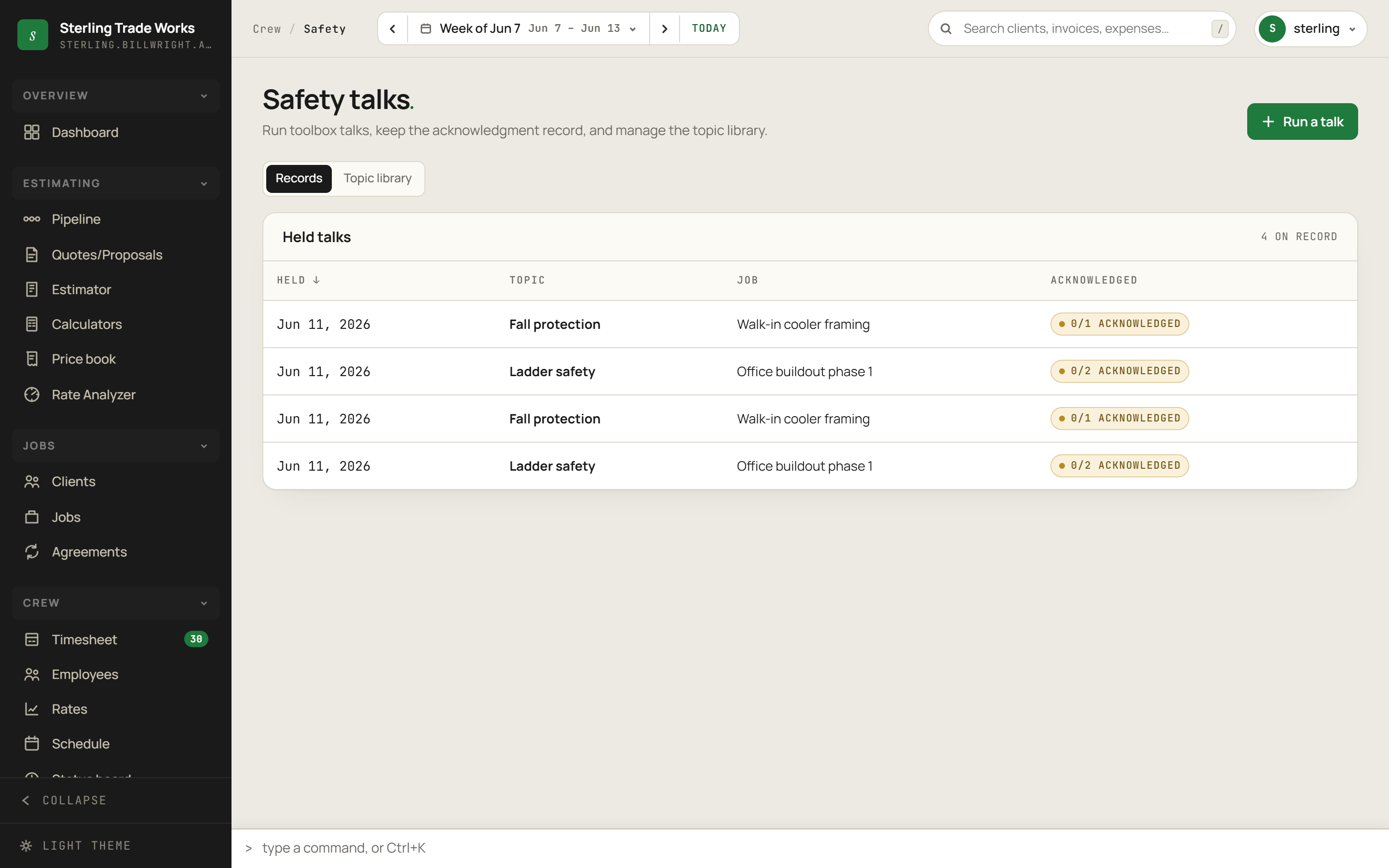
Task: Click the Jobs briefcase icon
Action: click(x=31, y=516)
